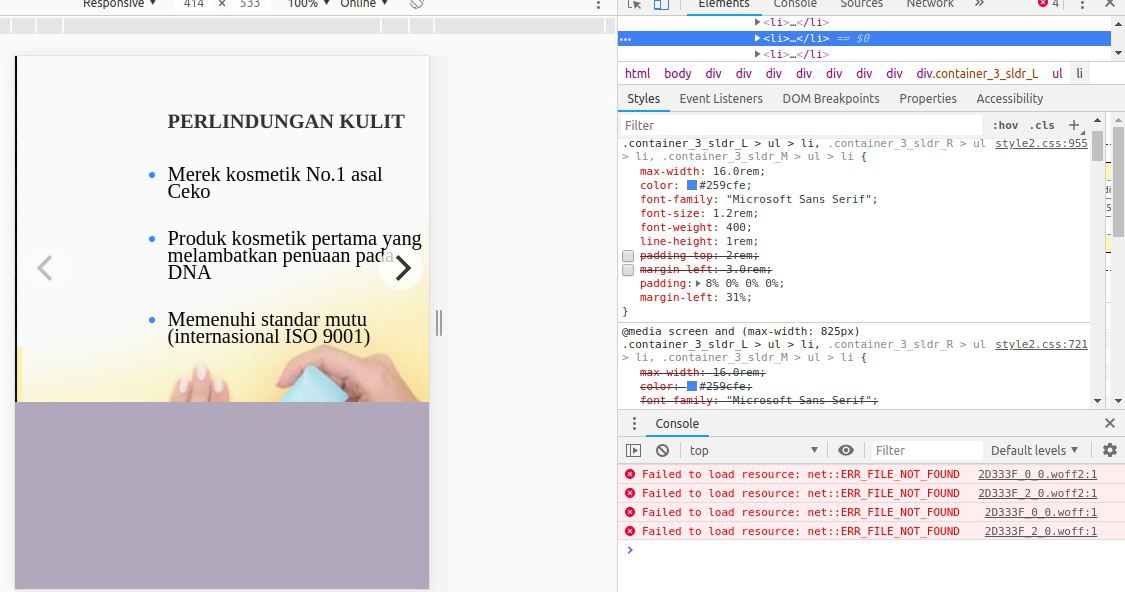Open the top context dropdown in console

753,451
